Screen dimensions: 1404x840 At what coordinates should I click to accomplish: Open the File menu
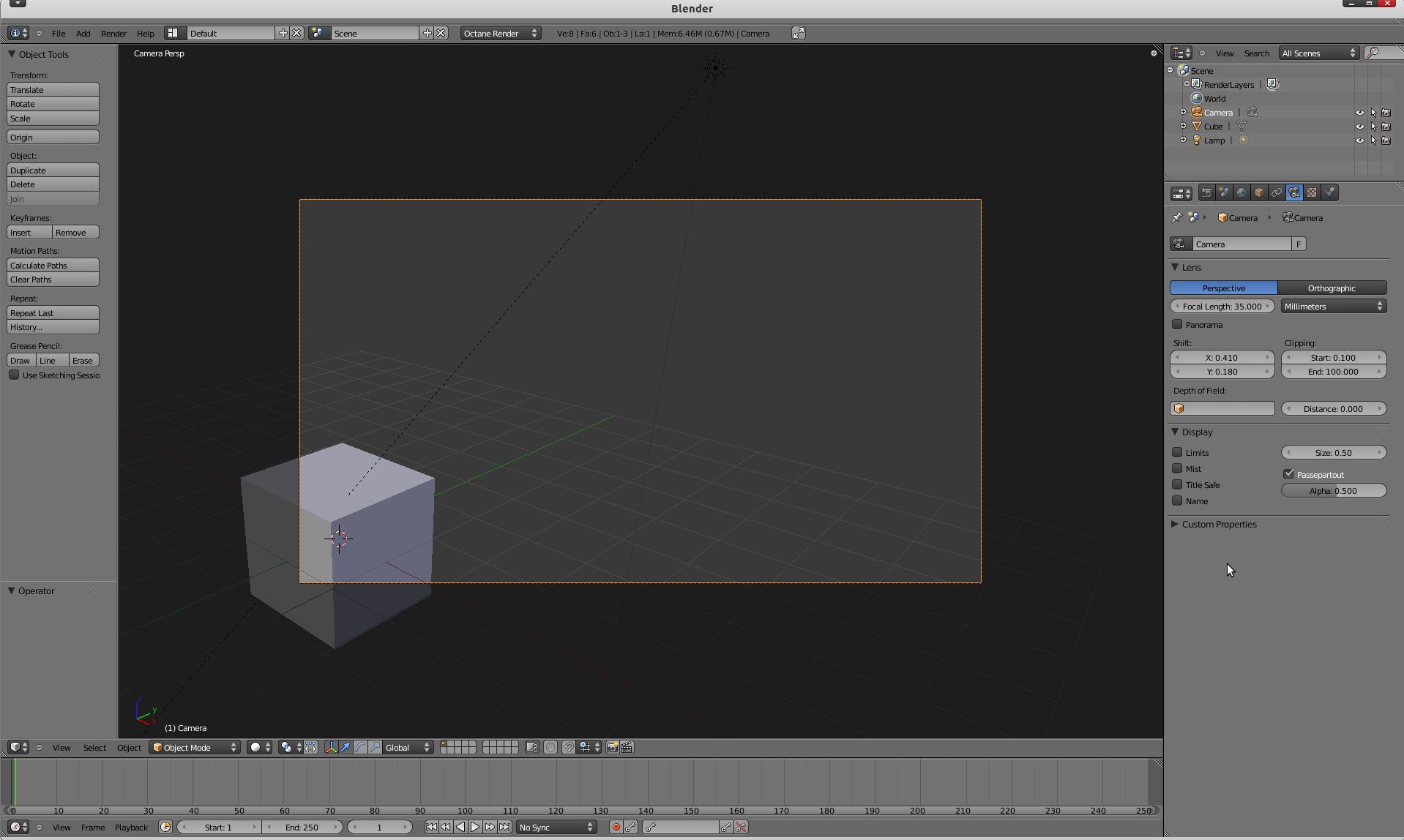click(59, 34)
